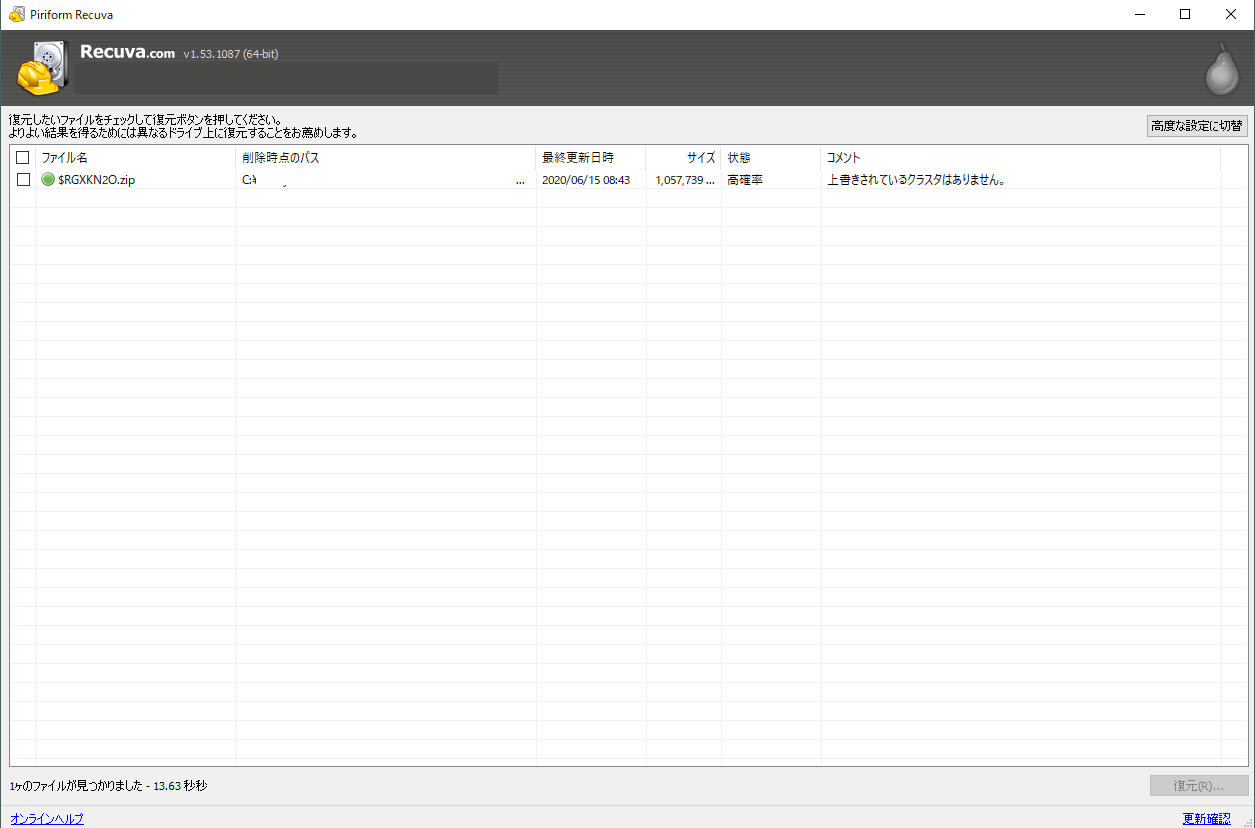Minimize the Recuva window
Viewport: 1255px width, 828px height.
(1139, 14)
